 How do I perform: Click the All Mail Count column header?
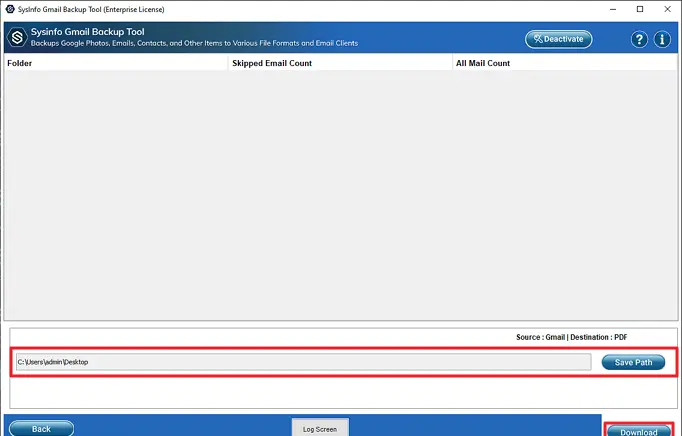(x=565, y=63)
